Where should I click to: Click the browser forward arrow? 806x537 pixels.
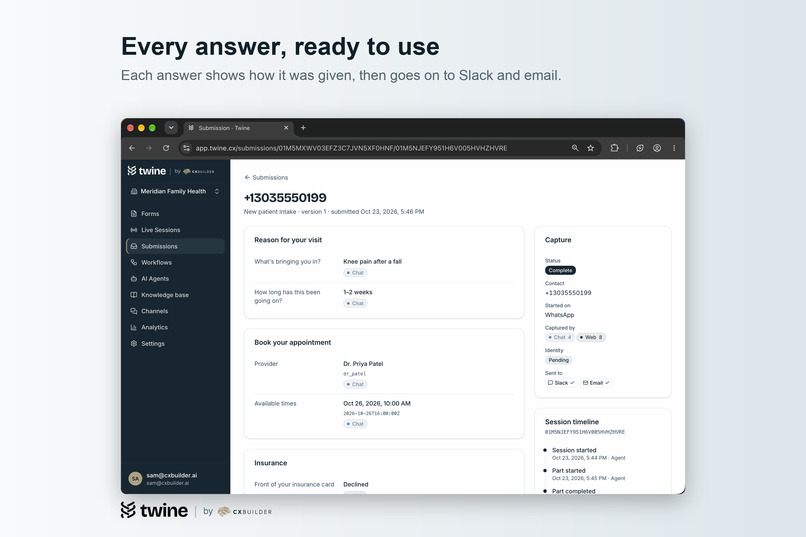point(149,148)
